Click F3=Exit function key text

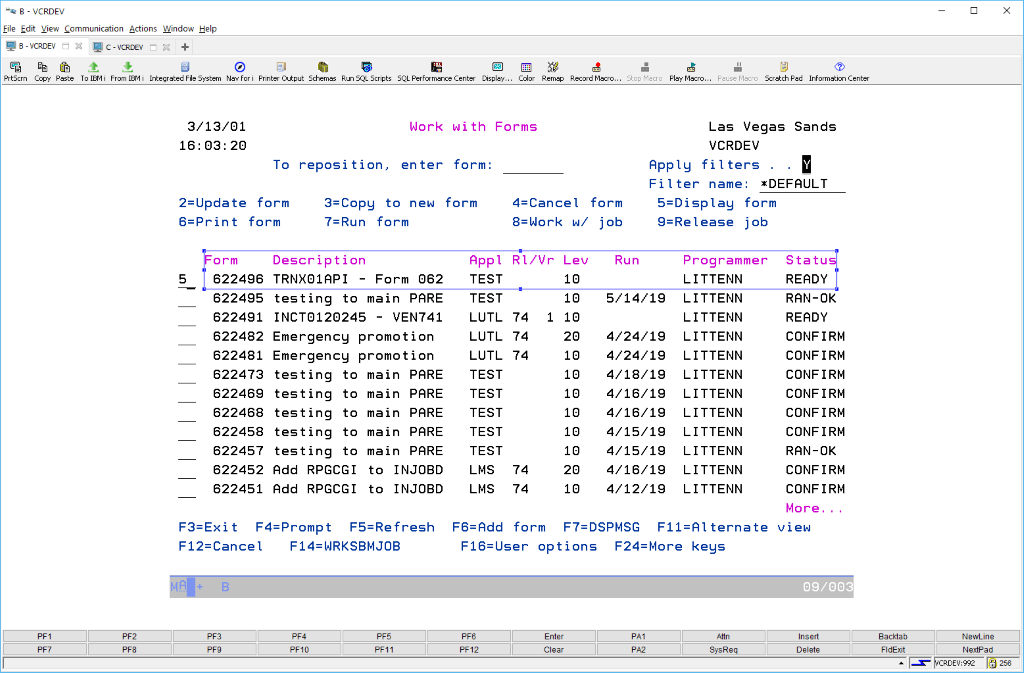coord(208,527)
